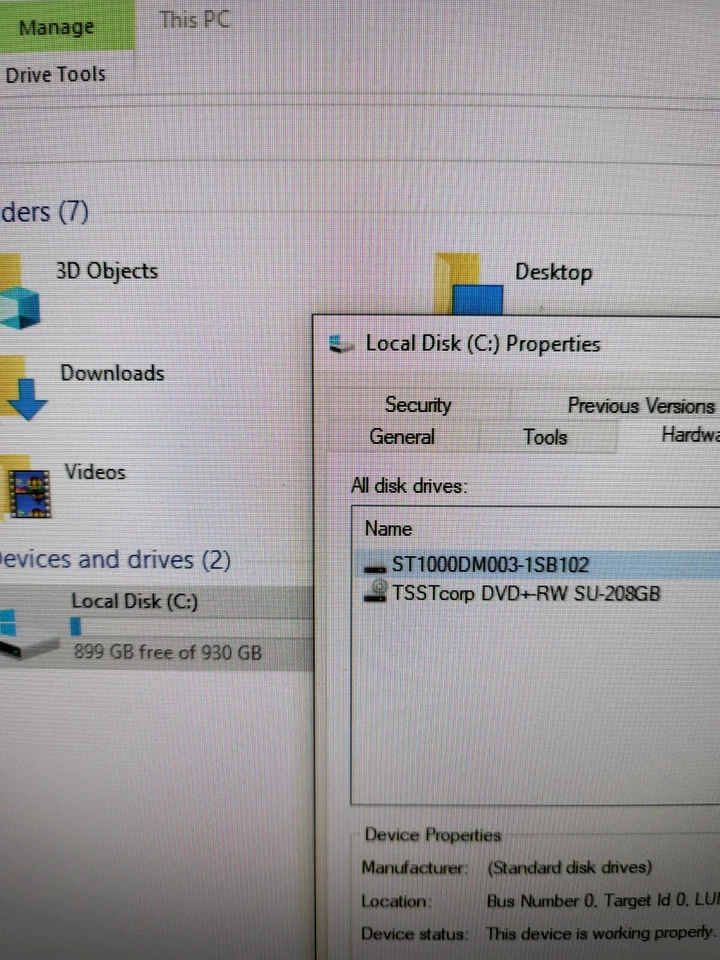Click the Name column header

388,529
